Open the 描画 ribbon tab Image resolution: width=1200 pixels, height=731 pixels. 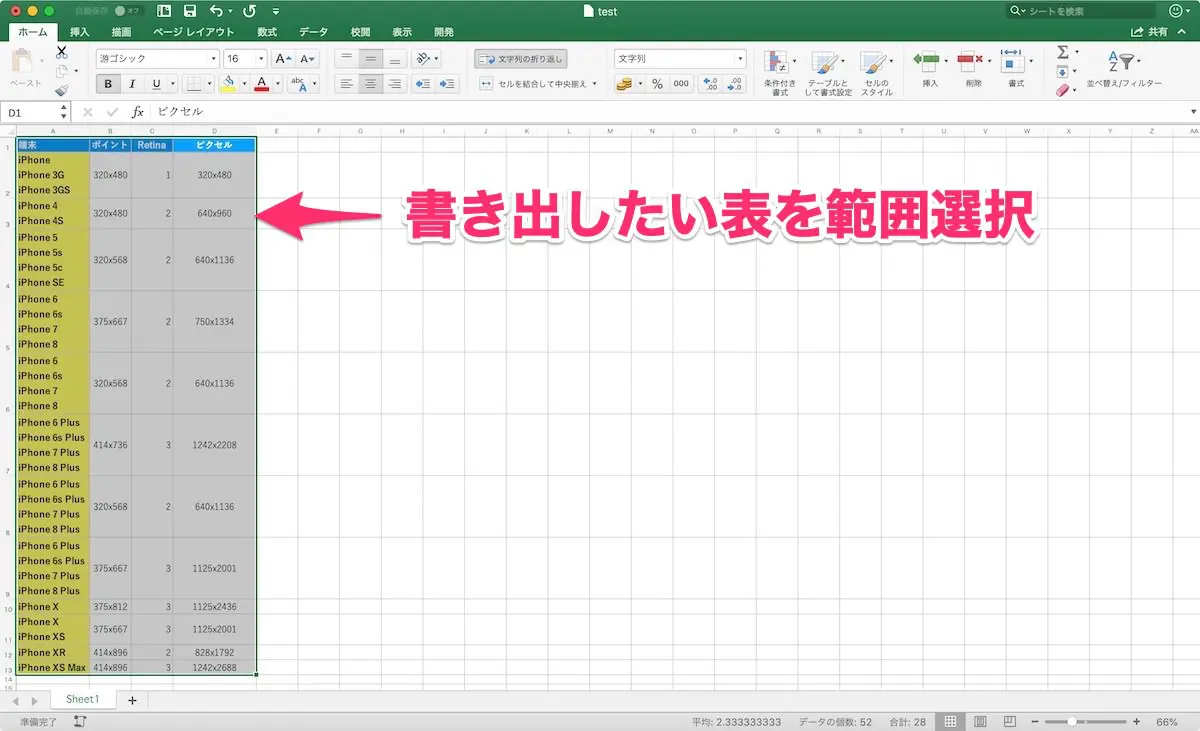coord(121,32)
